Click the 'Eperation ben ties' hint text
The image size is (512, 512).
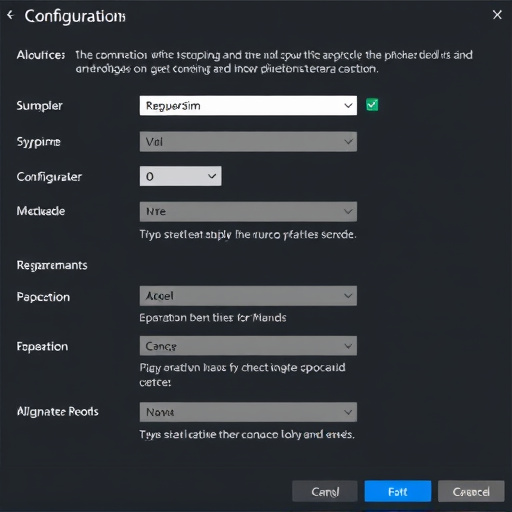[213, 318]
